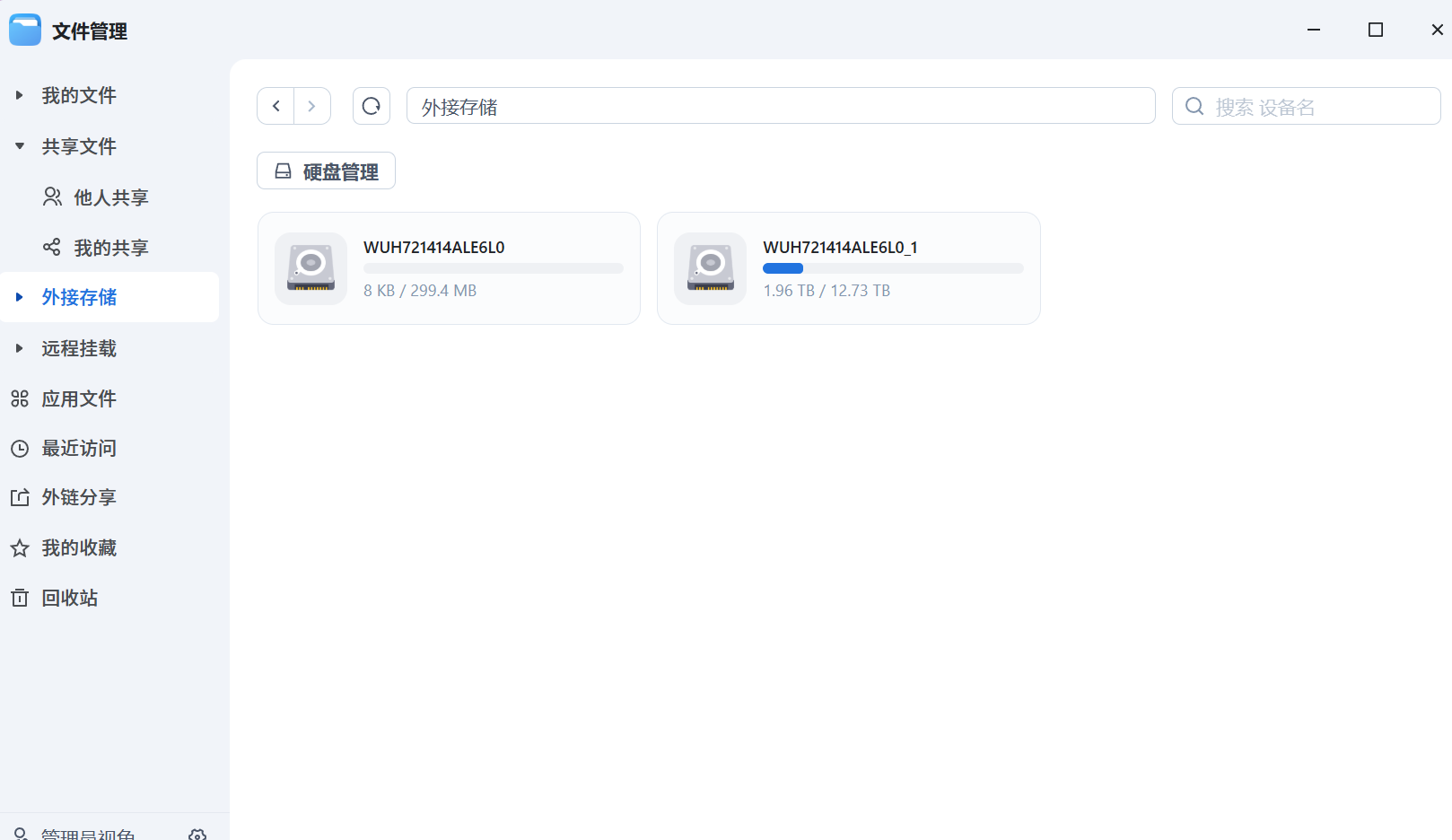1452x840 pixels.
Task: Open 远程挂载 in the sidebar
Action: 79,348
